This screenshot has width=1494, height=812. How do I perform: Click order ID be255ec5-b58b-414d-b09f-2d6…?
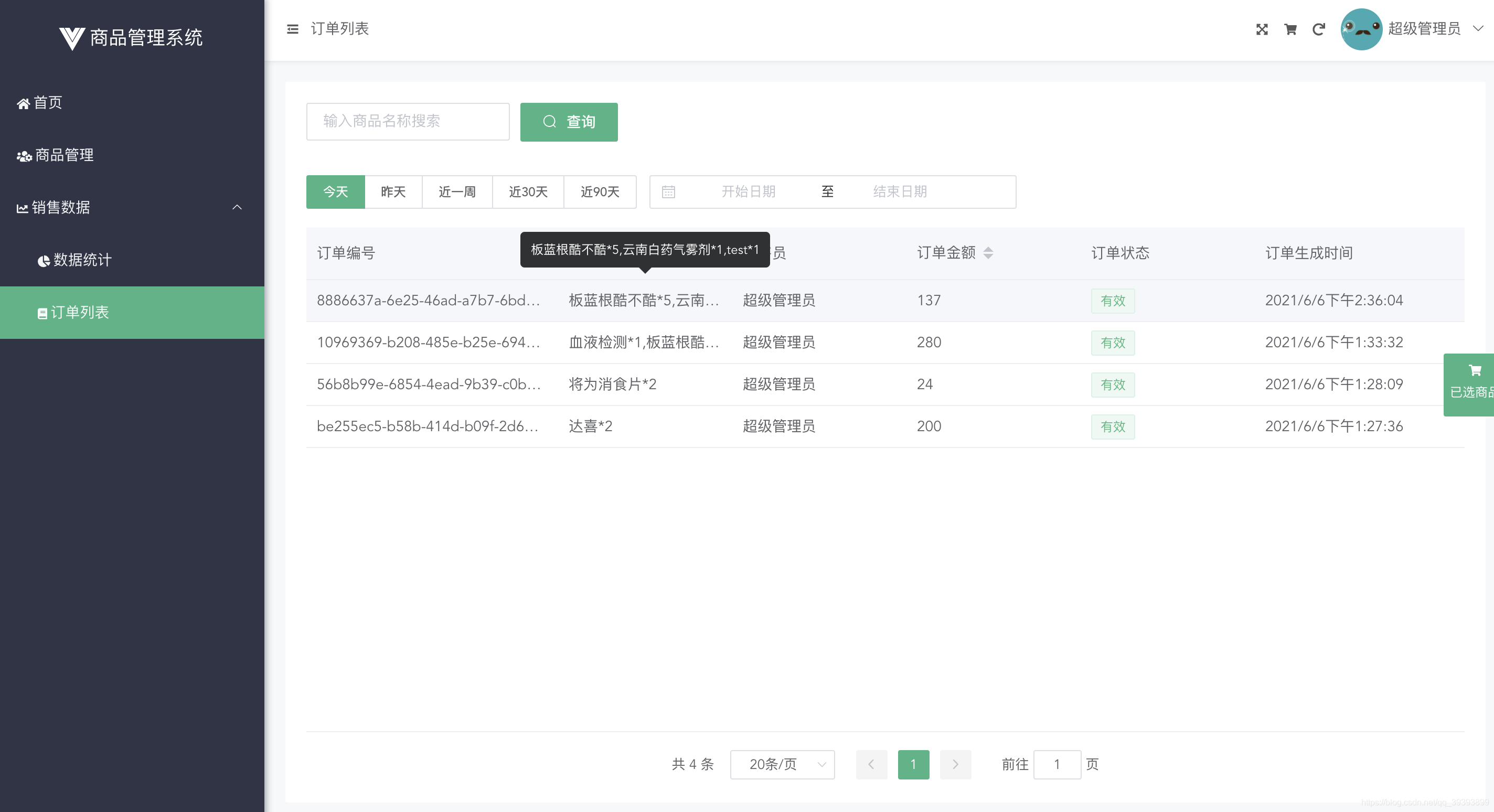tap(428, 426)
